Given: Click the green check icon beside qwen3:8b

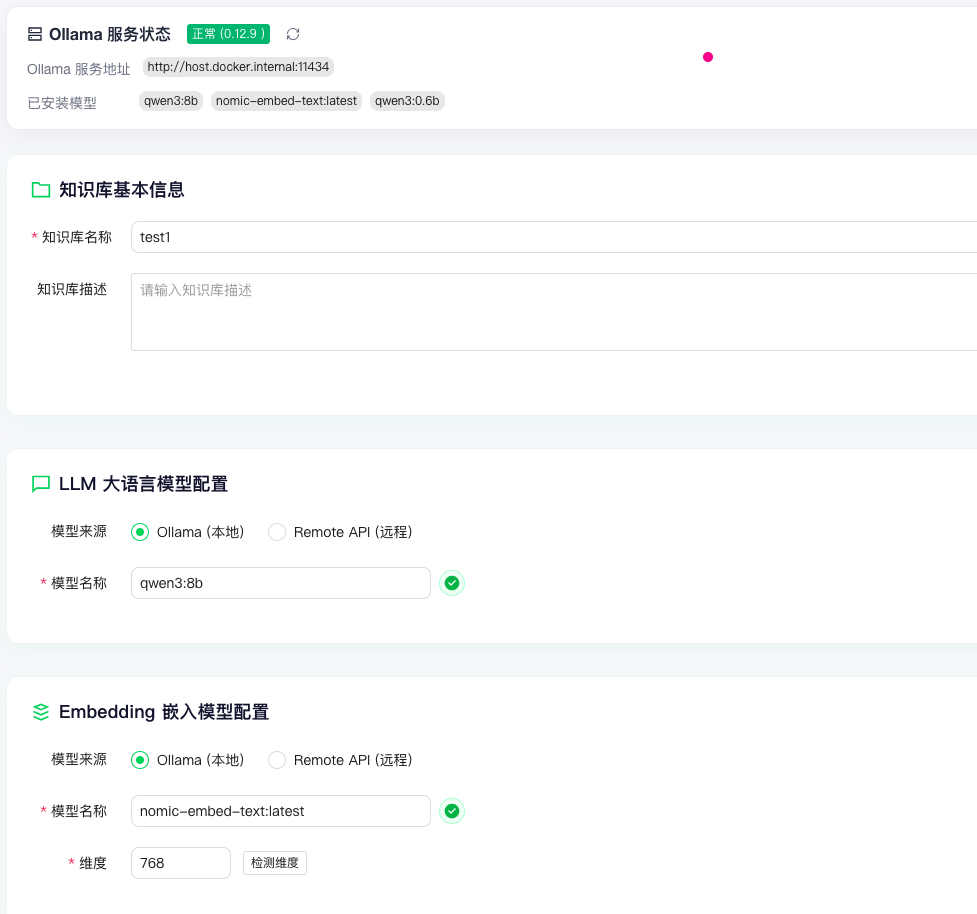Looking at the screenshot, I should point(452,583).
